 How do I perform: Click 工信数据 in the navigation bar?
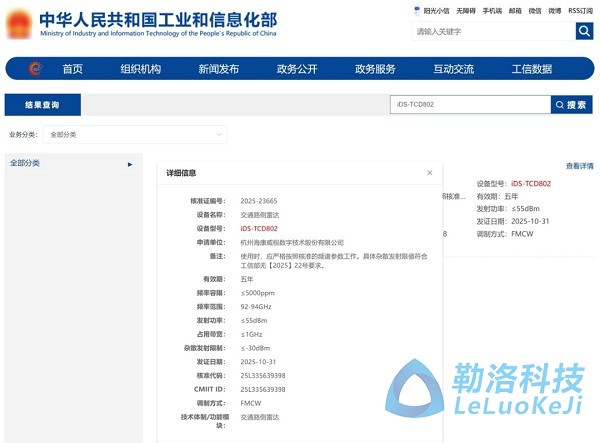point(531,69)
